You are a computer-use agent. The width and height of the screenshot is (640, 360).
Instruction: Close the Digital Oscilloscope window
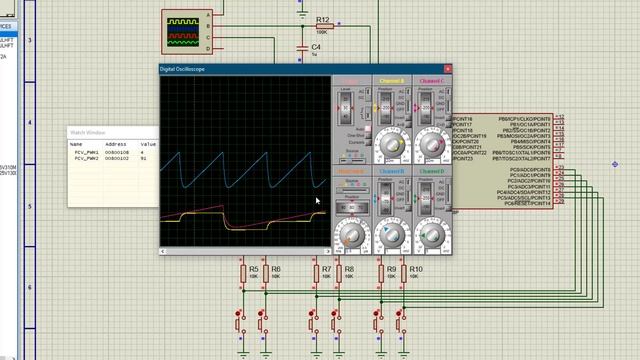[447, 69]
